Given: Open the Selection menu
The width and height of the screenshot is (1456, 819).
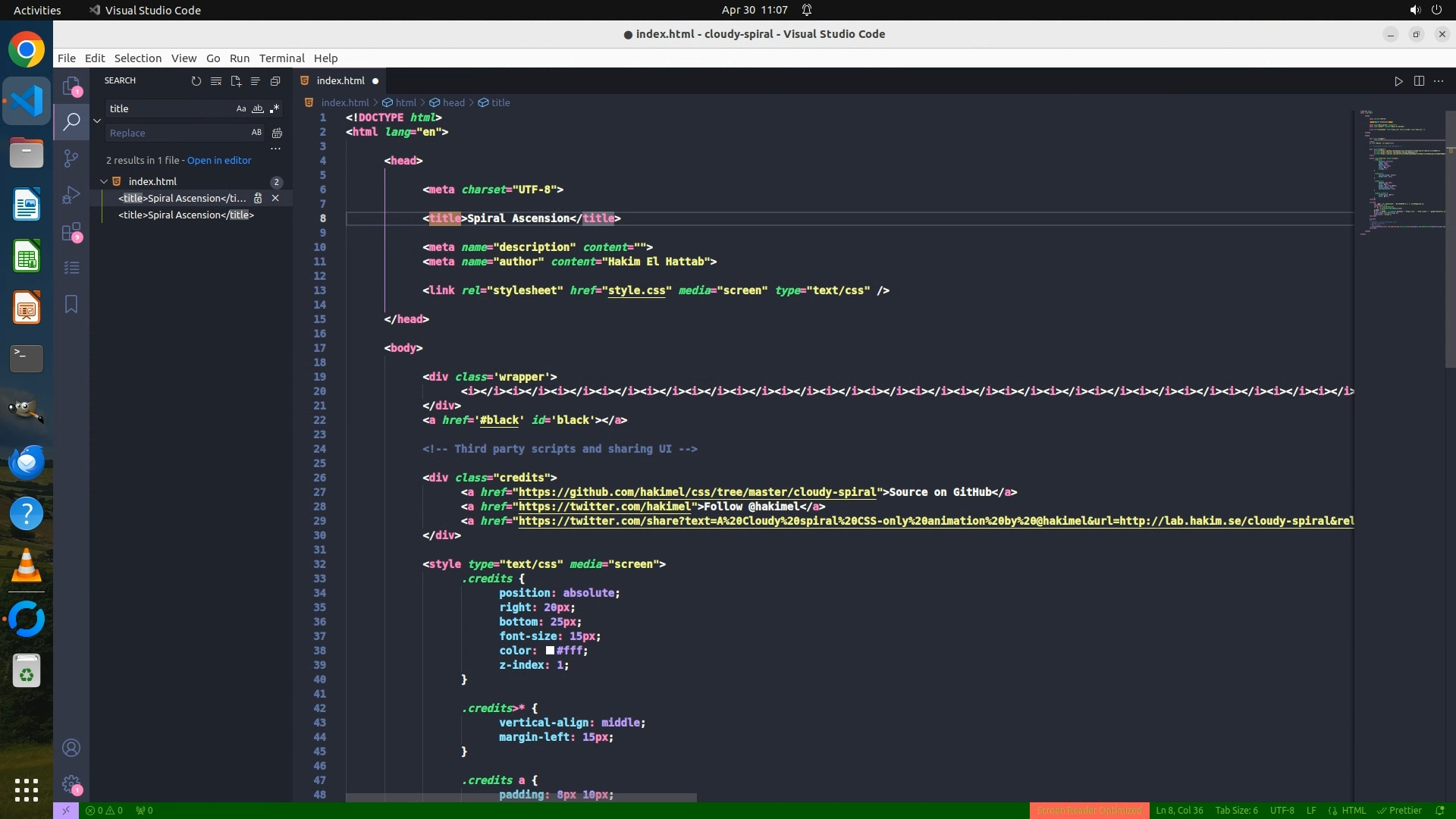Looking at the screenshot, I should pos(137,58).
